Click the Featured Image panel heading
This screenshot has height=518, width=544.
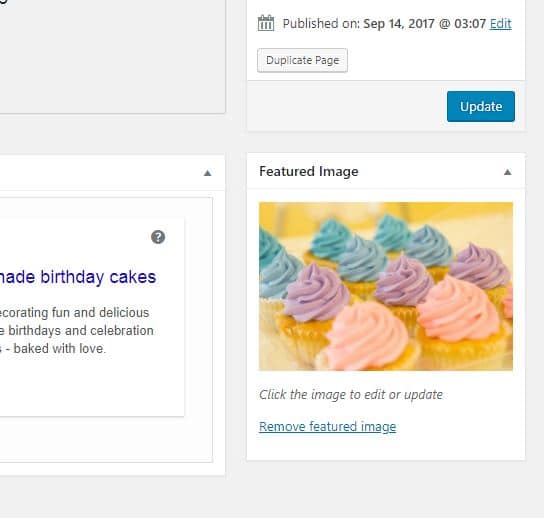pos(309,171)
